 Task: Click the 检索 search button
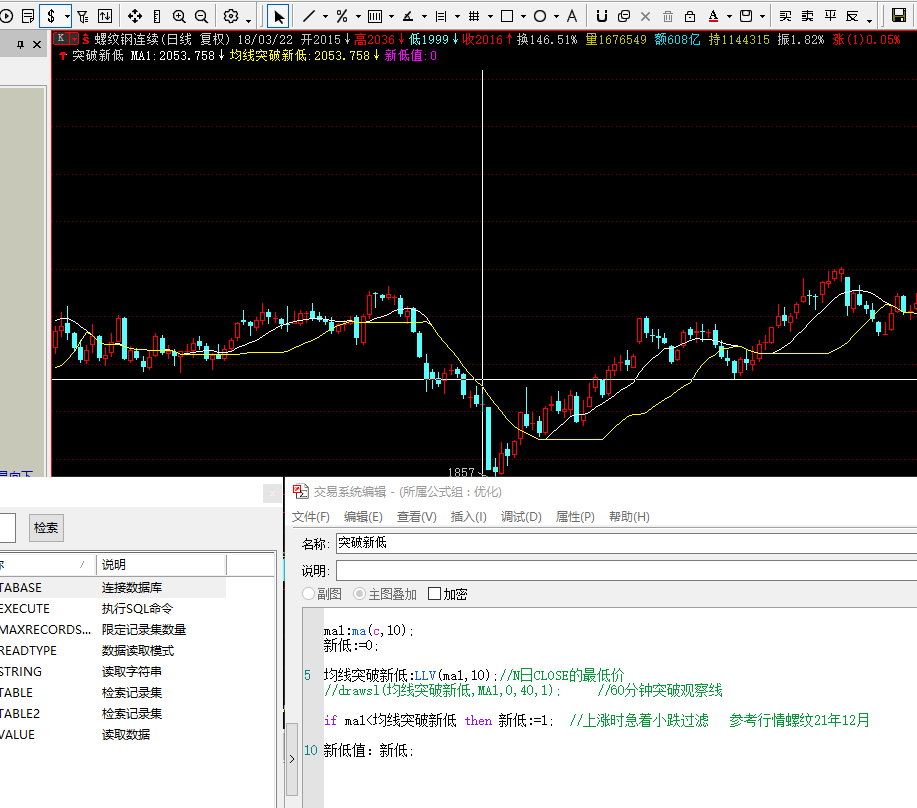(46, 528)
